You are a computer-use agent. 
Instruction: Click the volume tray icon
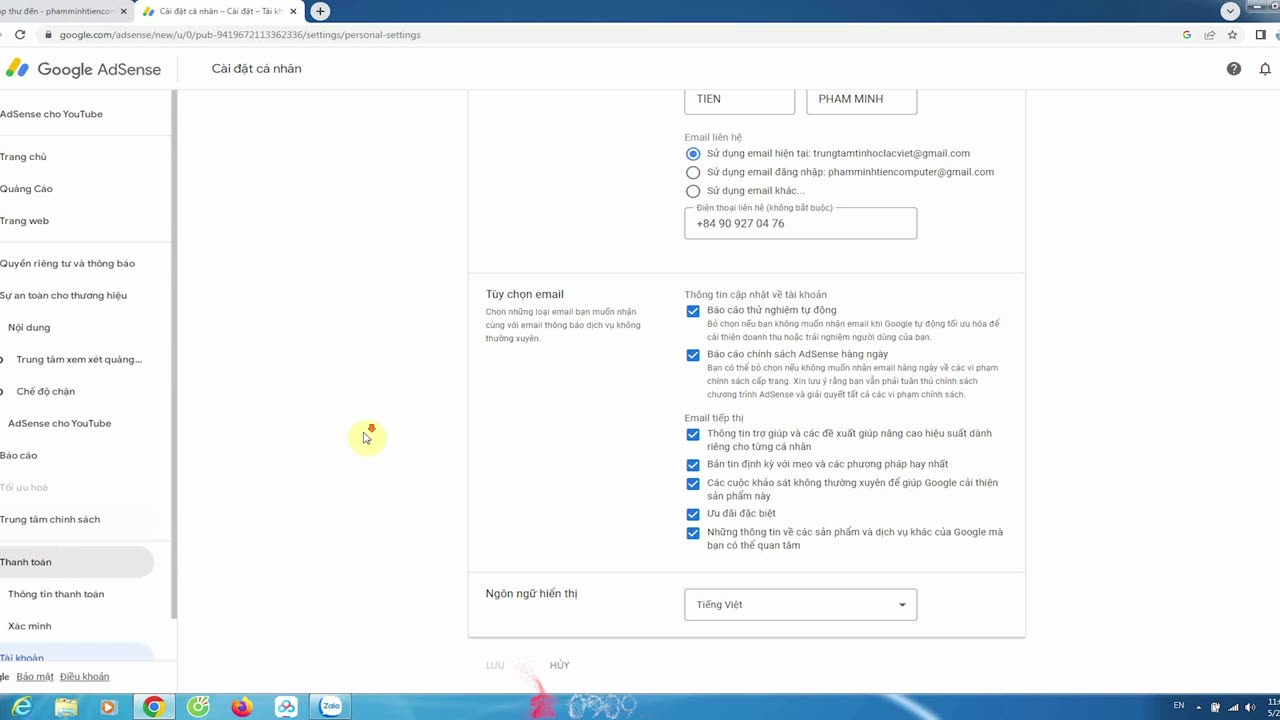tap(1249, 707)
